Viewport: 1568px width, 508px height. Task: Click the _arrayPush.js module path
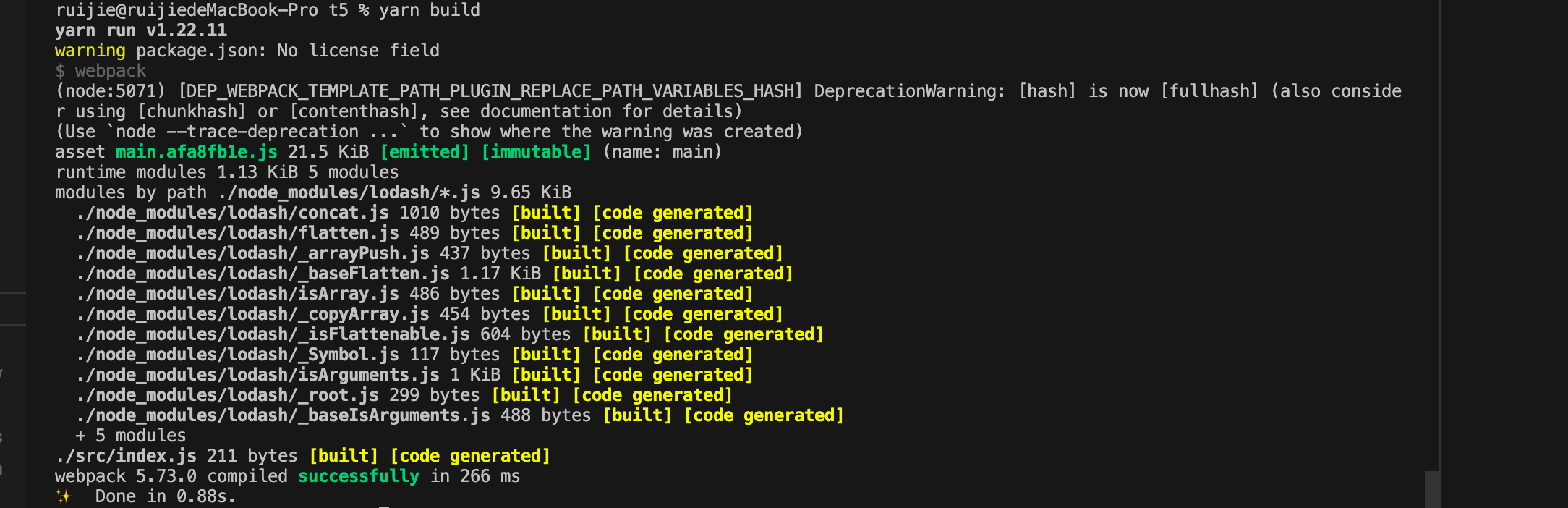[x=252, y=253]
